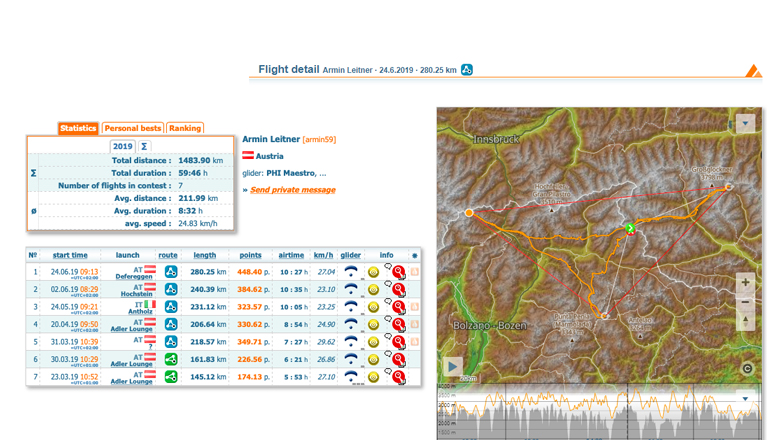Sort the table by points column
The width and height of the screenshot is (780, 440).
250,255
